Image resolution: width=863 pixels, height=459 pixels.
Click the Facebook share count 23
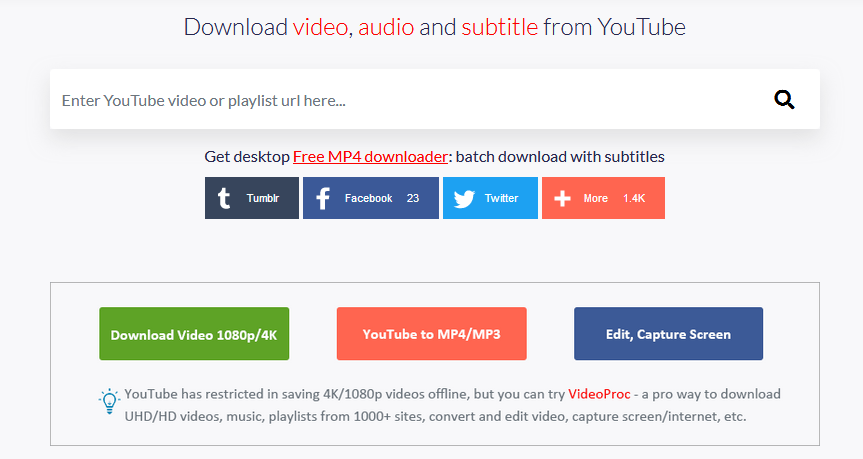point(412,198)
